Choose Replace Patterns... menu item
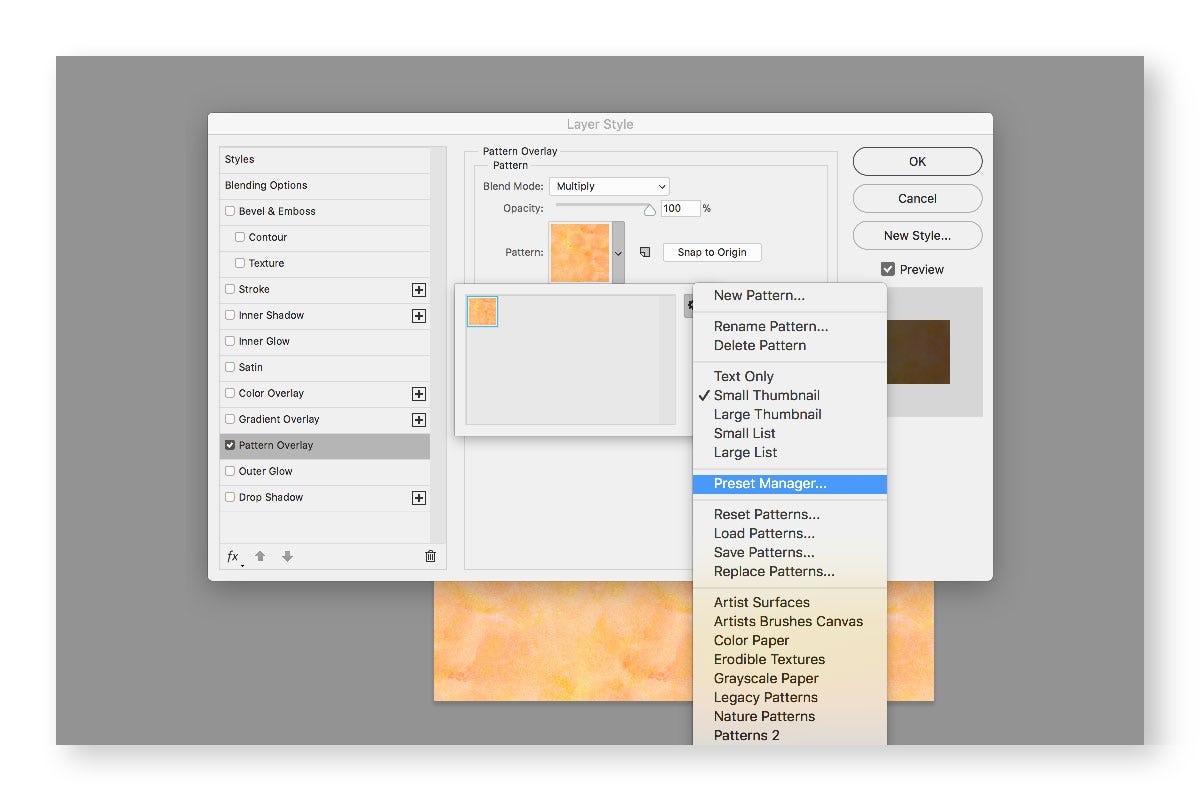The height and width of the screenshot is (801, 1200). click(790, 571)
